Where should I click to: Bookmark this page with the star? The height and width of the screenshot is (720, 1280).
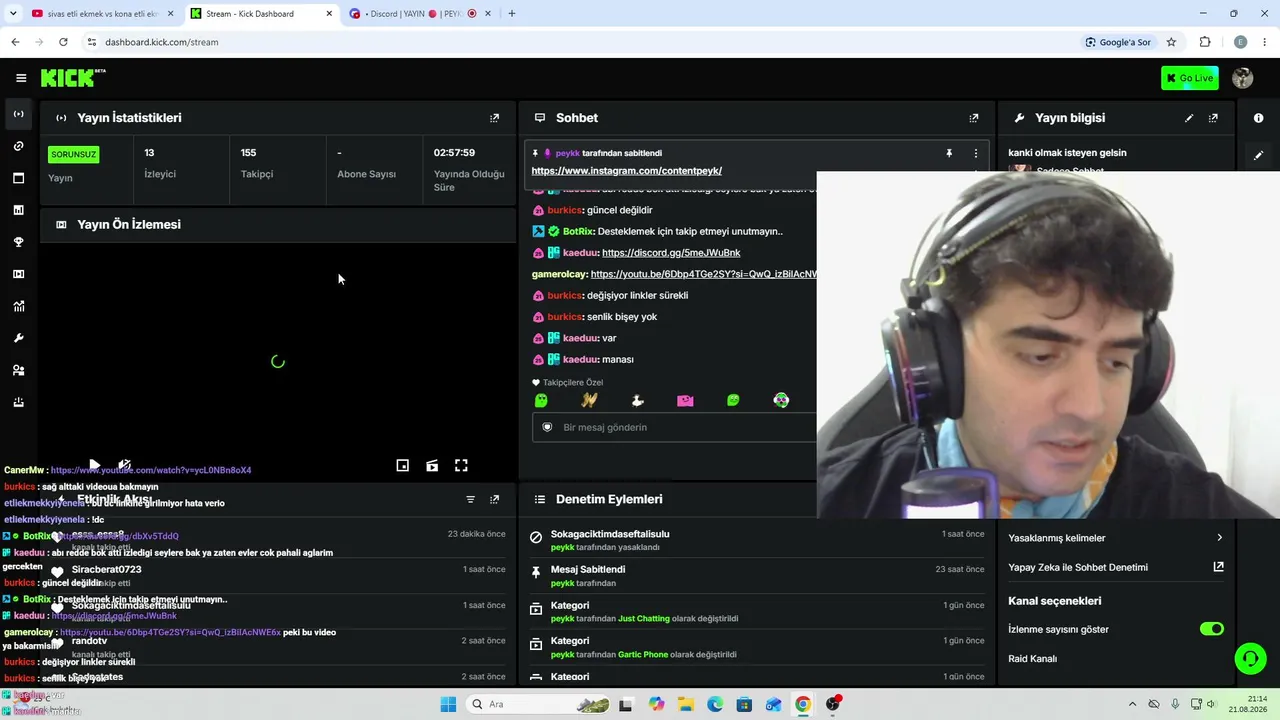pos(1171,42)
